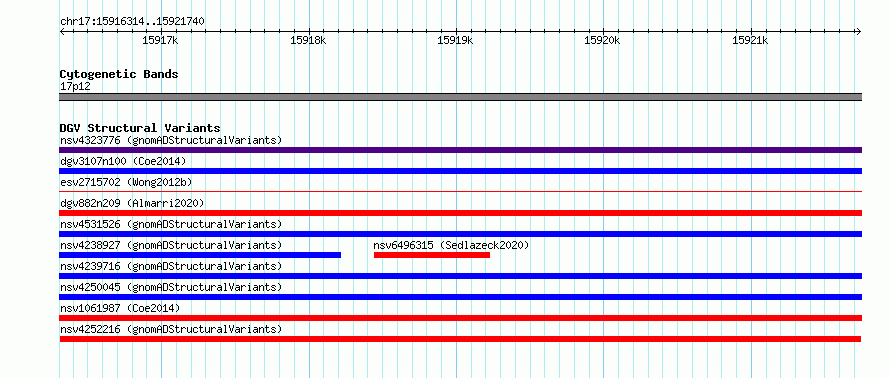This screenshot has width=890, height=378.
Task: Click the nsv1061987 red variant bar
Action: (x=460, y=318)
